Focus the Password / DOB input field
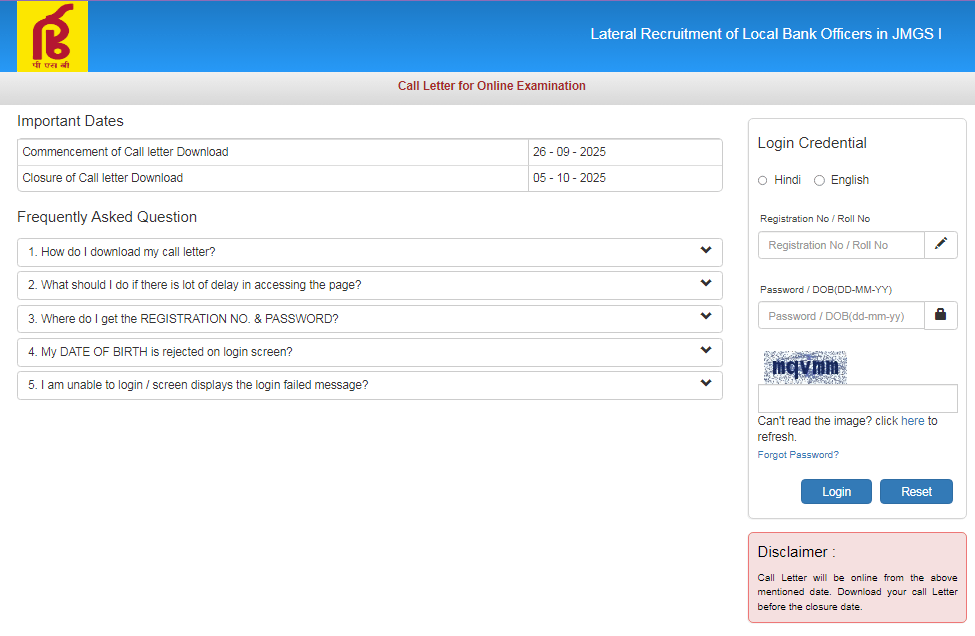975x636 pixels. [x=840, y=316]
